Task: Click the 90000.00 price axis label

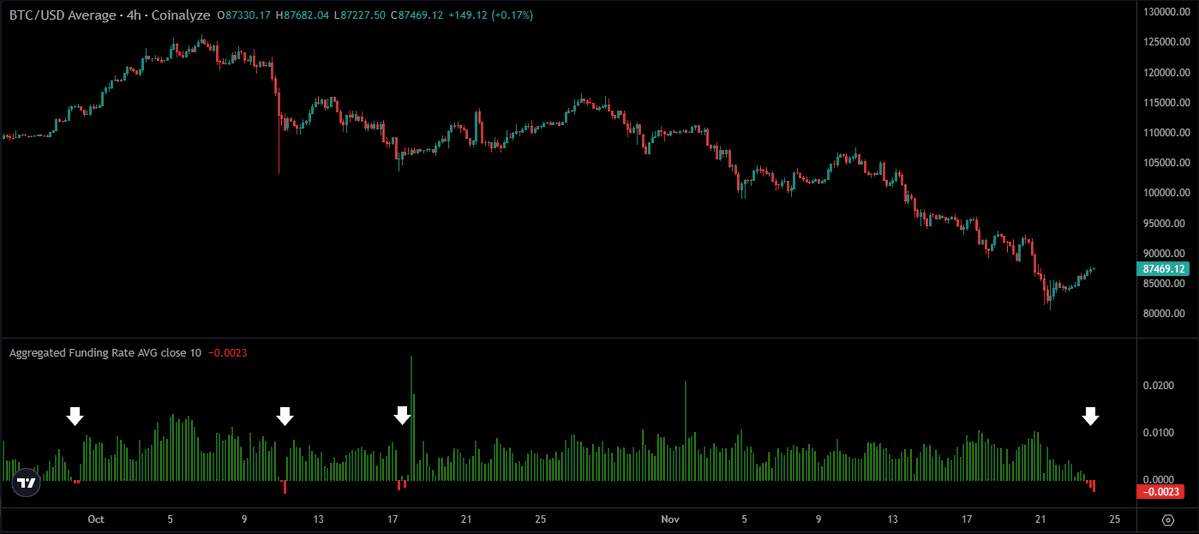Action: tap(1166, 254)
